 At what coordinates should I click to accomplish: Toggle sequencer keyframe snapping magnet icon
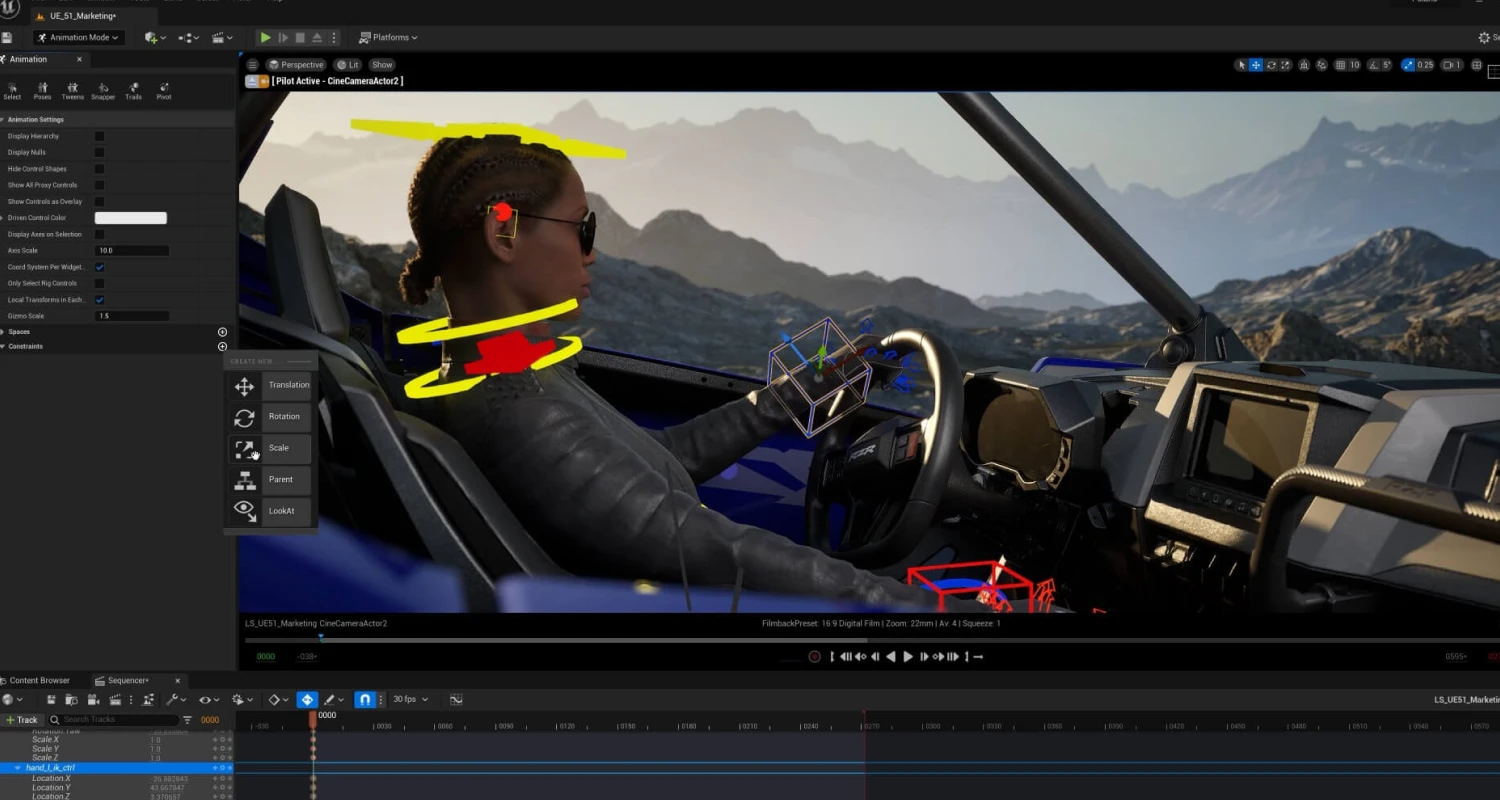coord(365,699)
